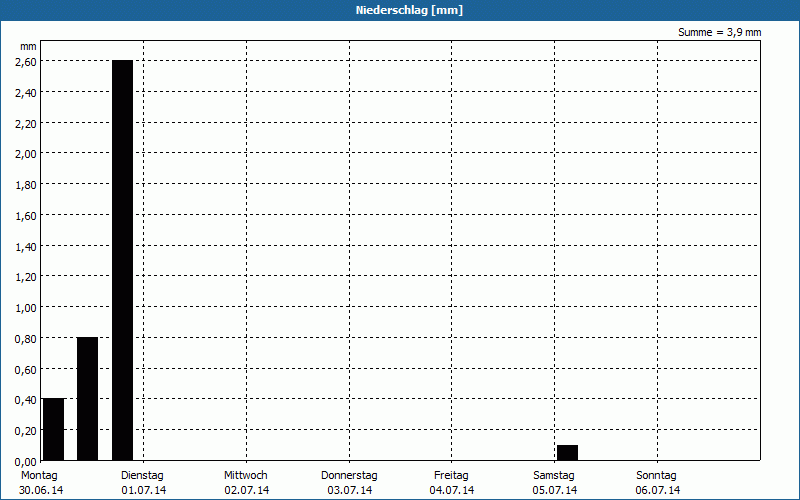Click the 0,20 y-axis value
The width and height of the screenshot is (800, 500).
click(x=26, y=431)
